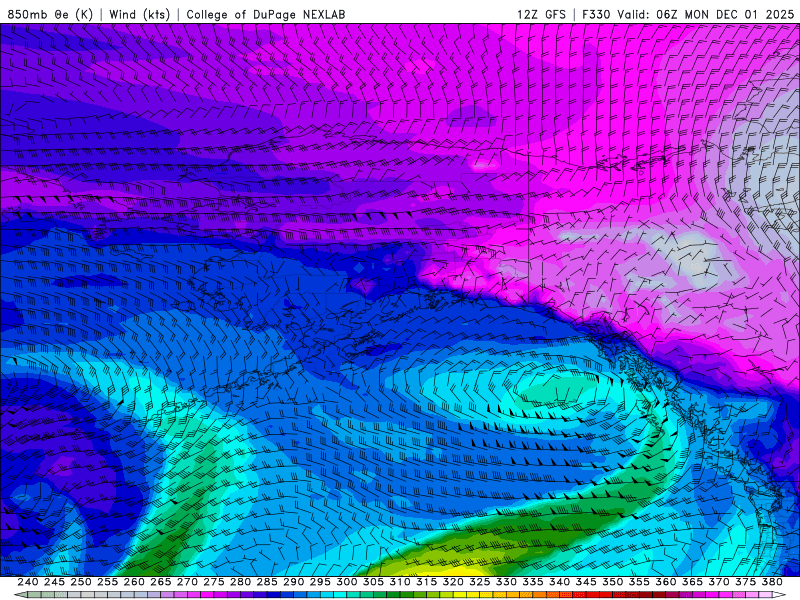Viewport: 800px width, 600px height.
Task: Click the left arrow end of color bar
Action: click(19, 595)
